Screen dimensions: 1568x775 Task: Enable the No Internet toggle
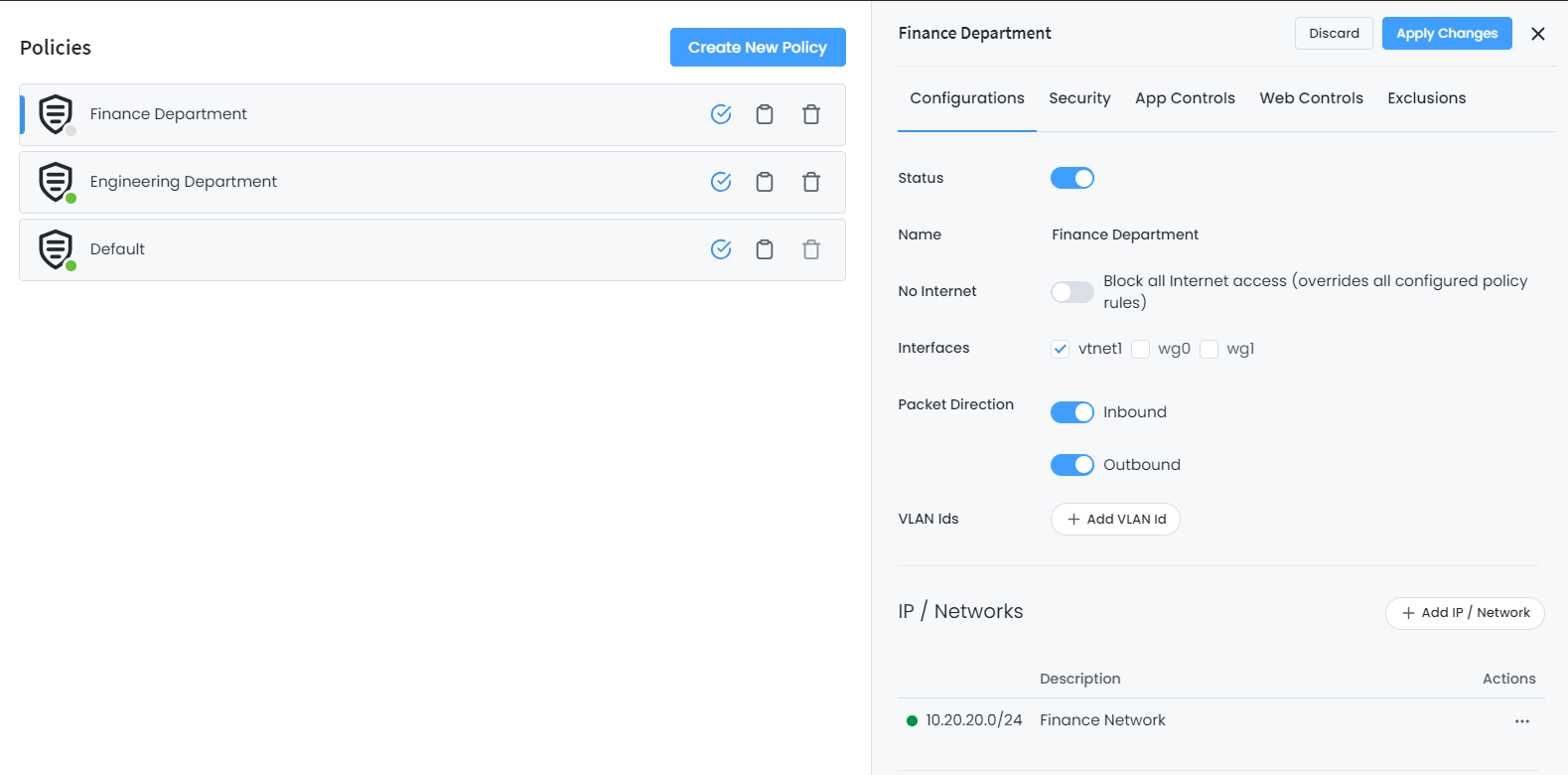point(1071,292)
